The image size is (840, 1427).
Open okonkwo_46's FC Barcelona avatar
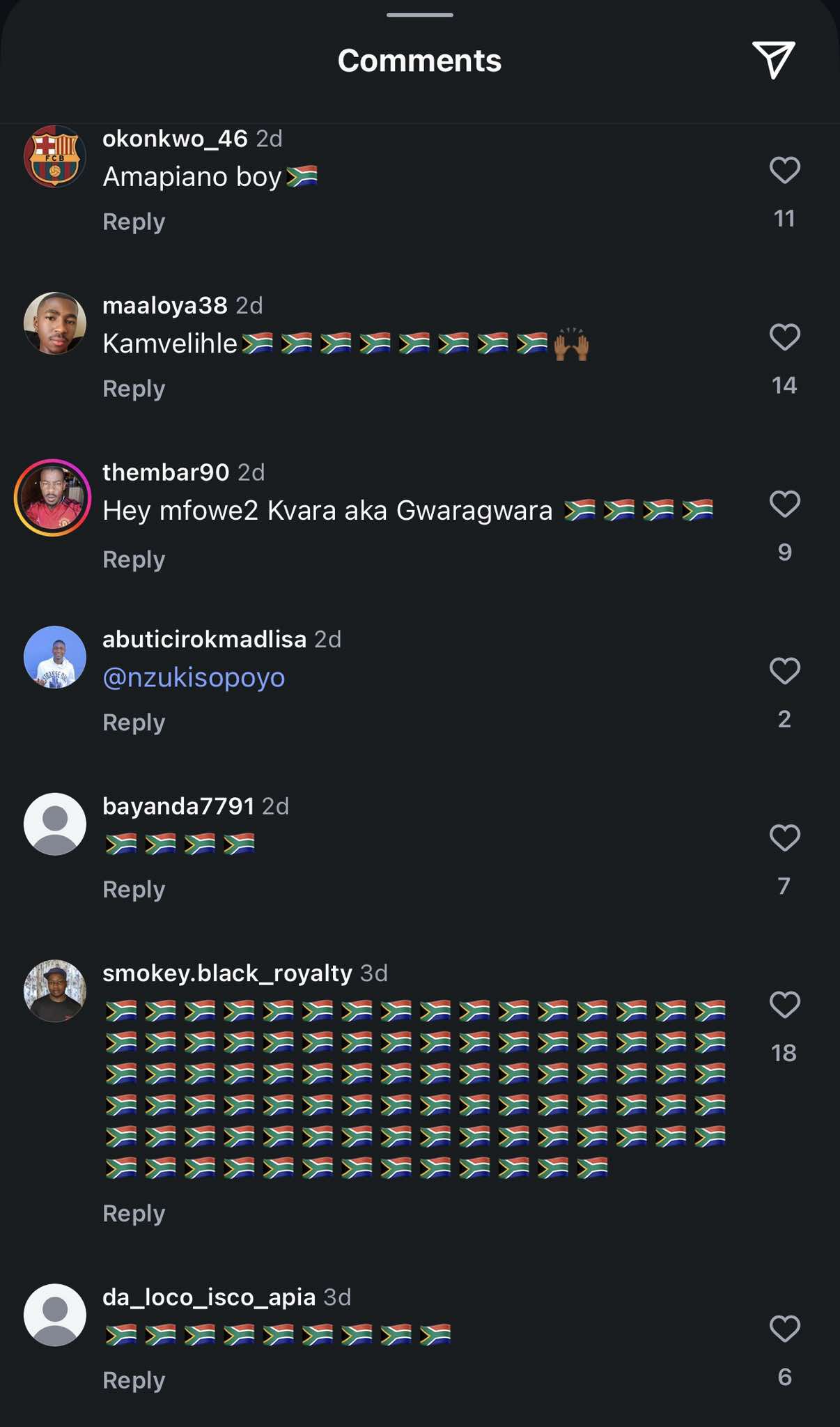pyautogui.click(x=55, y=156)
